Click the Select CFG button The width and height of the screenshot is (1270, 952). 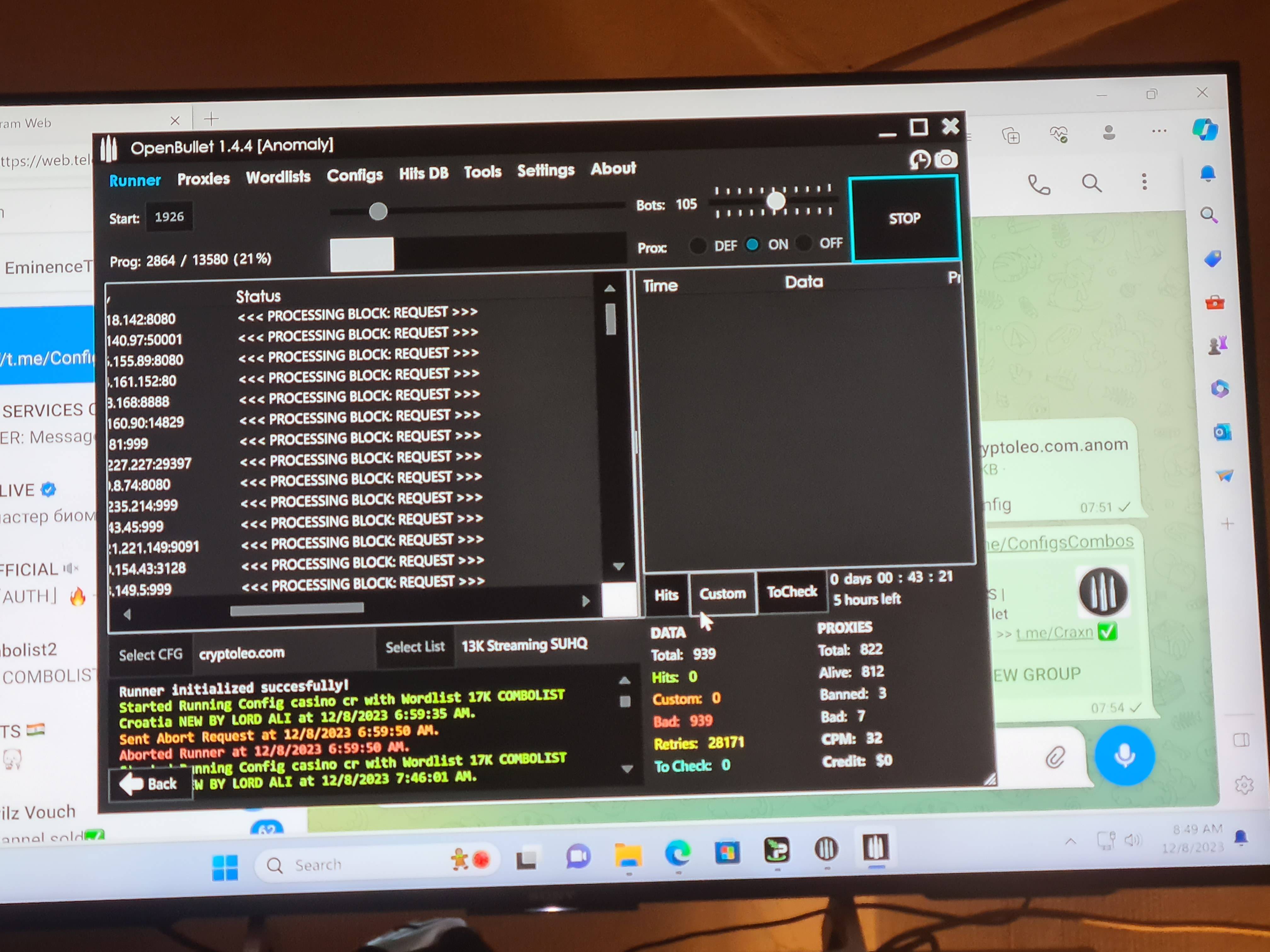[x=151, y=654]
